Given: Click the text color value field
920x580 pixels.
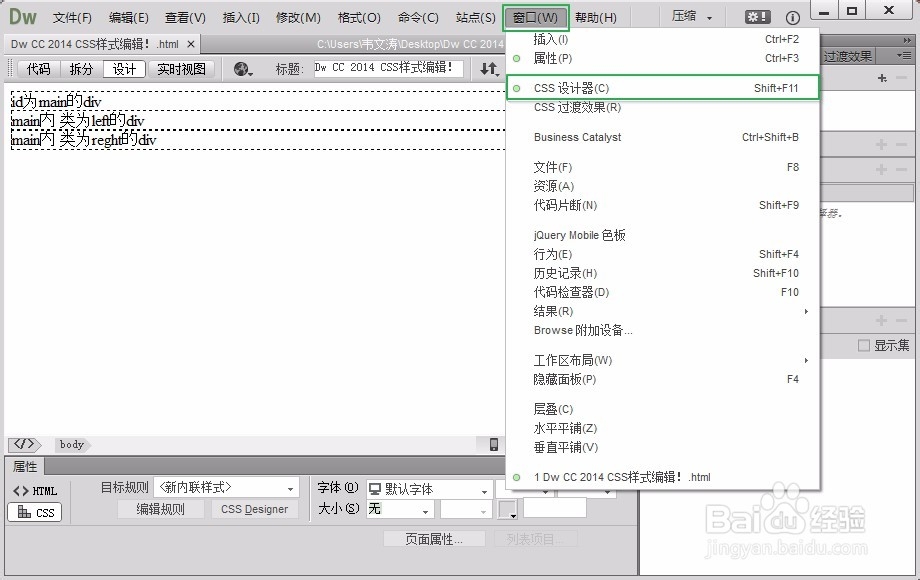Looking at the screenshot, I should coord(554,508).
